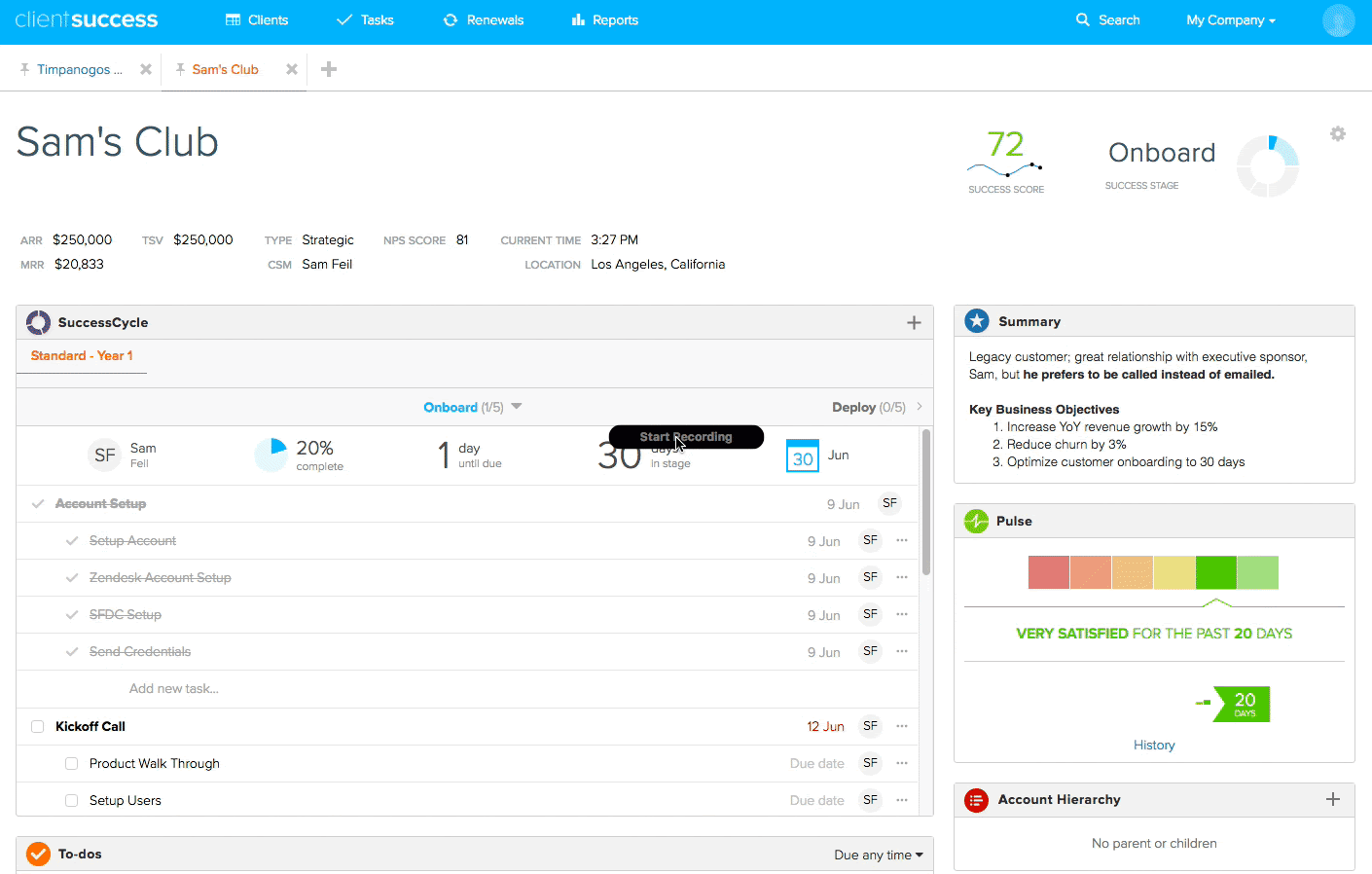Expand the Onboard stage dropdown

pos(516,407)
